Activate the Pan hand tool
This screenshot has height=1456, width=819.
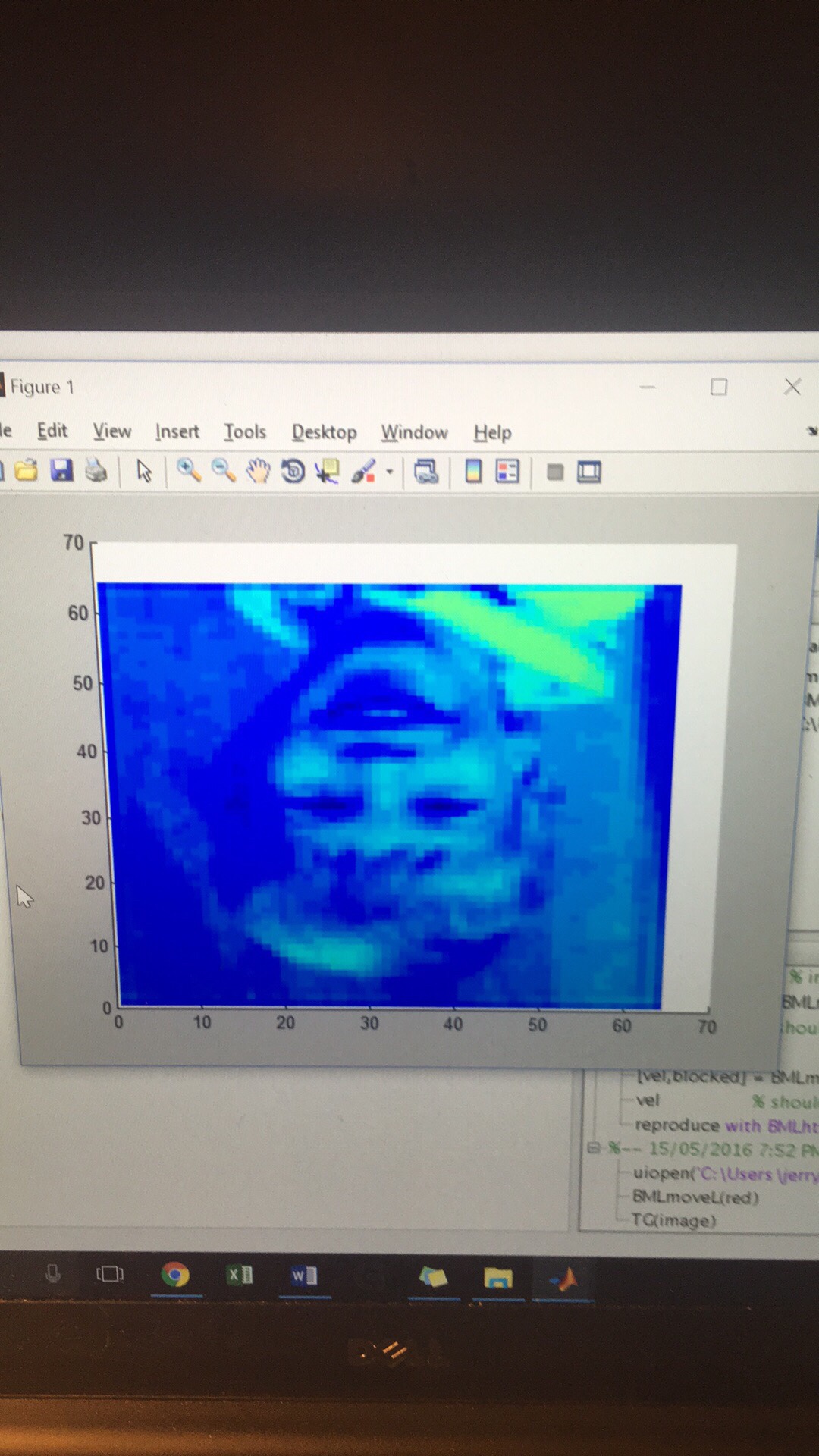point(258,472)
